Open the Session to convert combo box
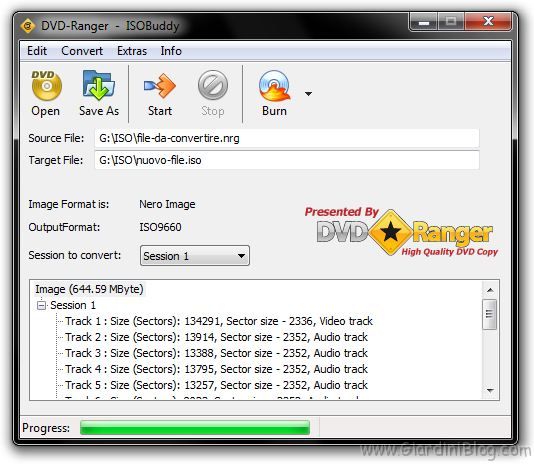Image resolution: width=534 pixels, height=464 pixels. coord(194,256)
